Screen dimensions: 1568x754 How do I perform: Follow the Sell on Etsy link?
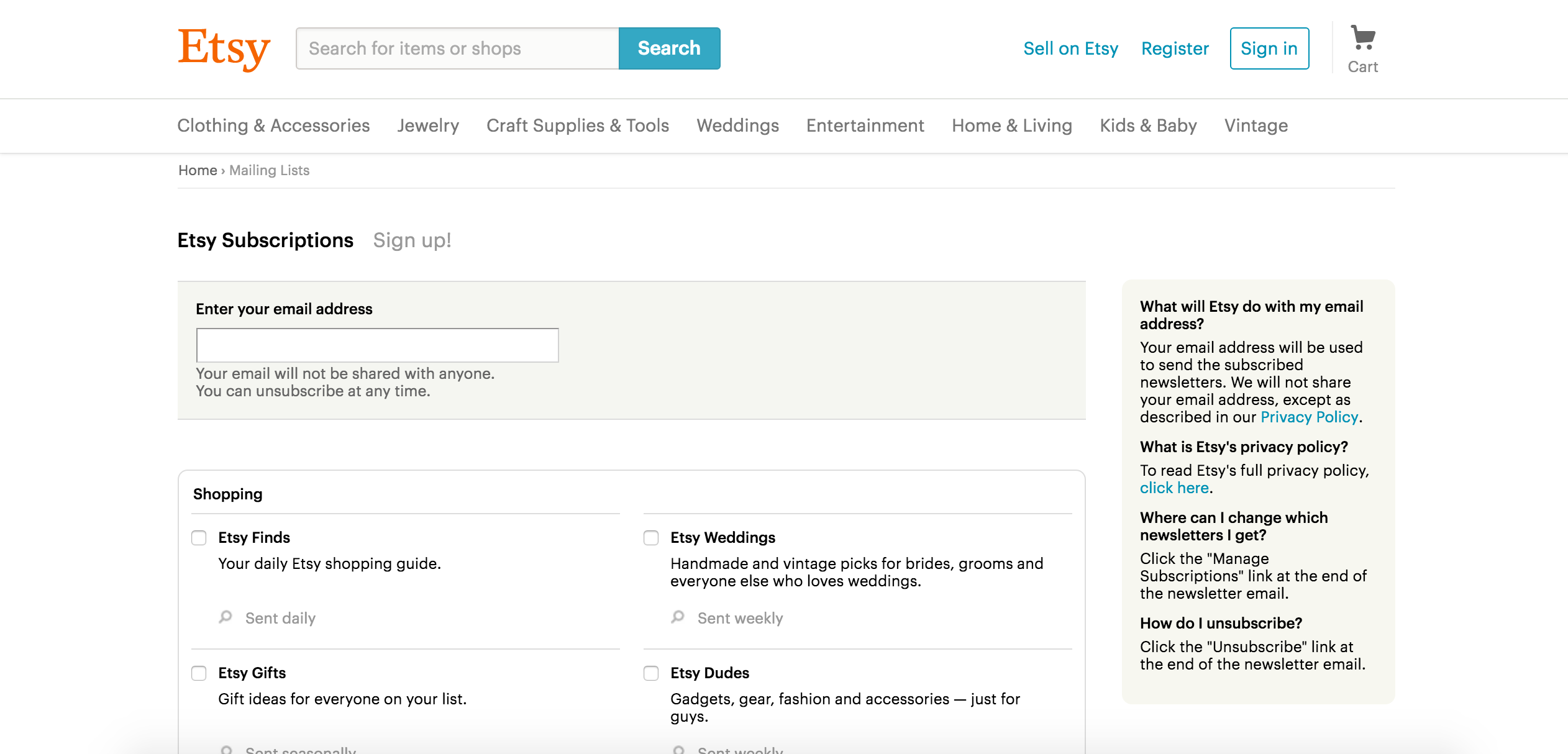click(1070, 48)
